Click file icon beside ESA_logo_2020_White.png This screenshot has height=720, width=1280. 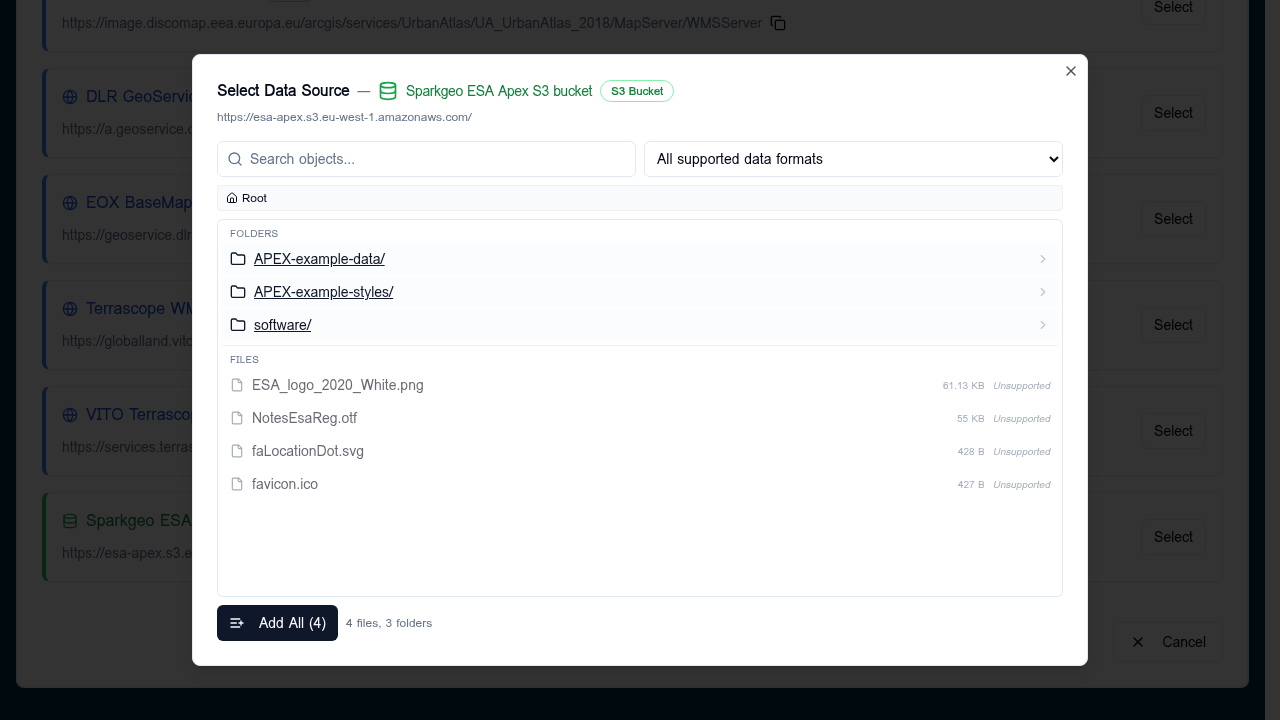[x=237, y=385]
